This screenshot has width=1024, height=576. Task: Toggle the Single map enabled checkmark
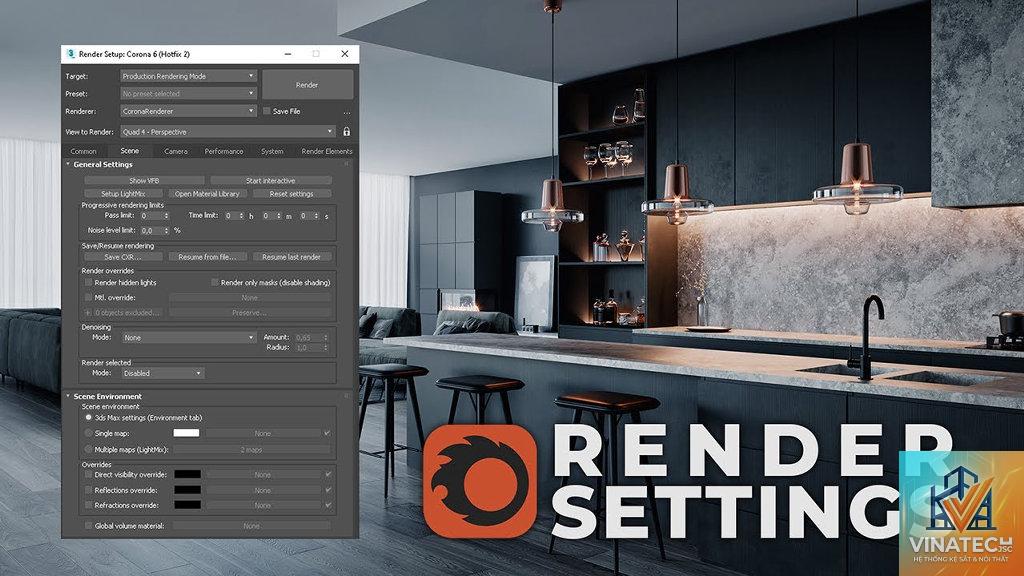327,433
